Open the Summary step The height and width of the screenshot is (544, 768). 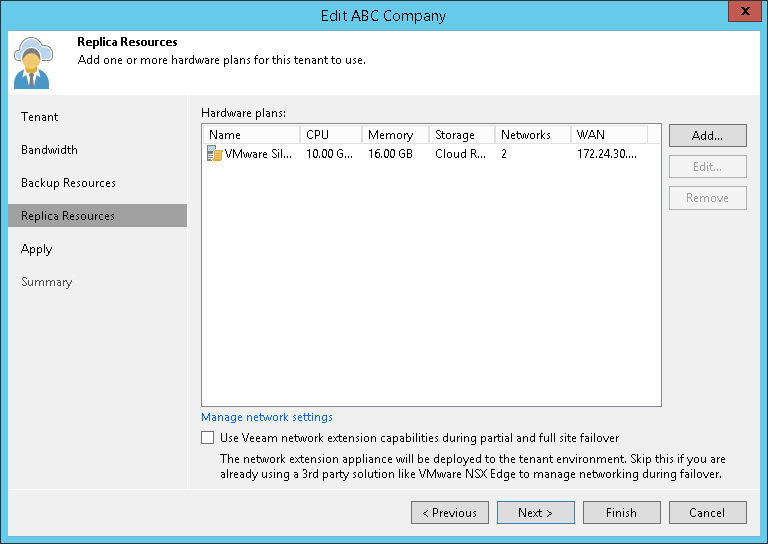(47, 282)
